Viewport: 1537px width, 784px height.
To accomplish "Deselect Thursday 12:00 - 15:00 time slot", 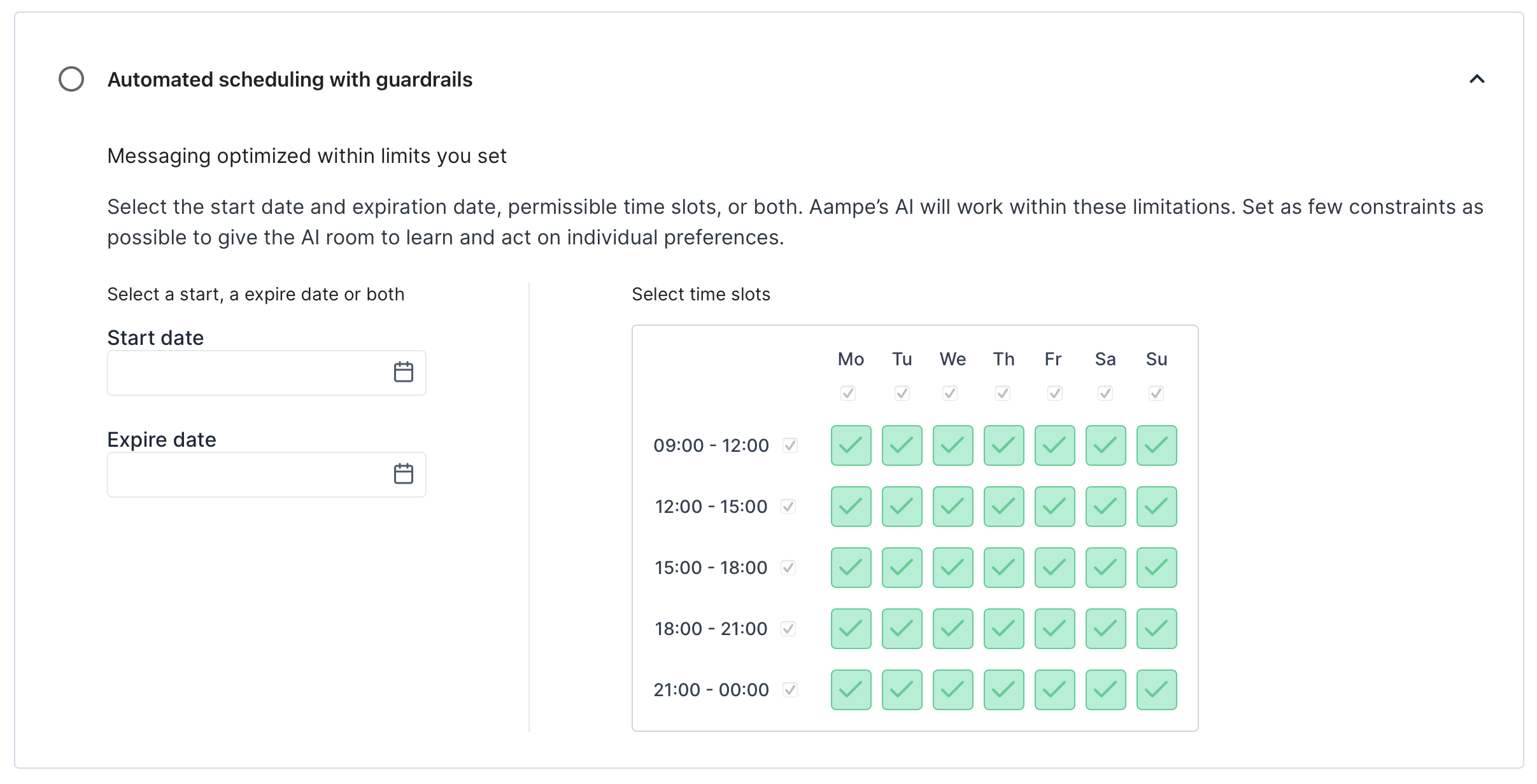I will [1004, 507].
